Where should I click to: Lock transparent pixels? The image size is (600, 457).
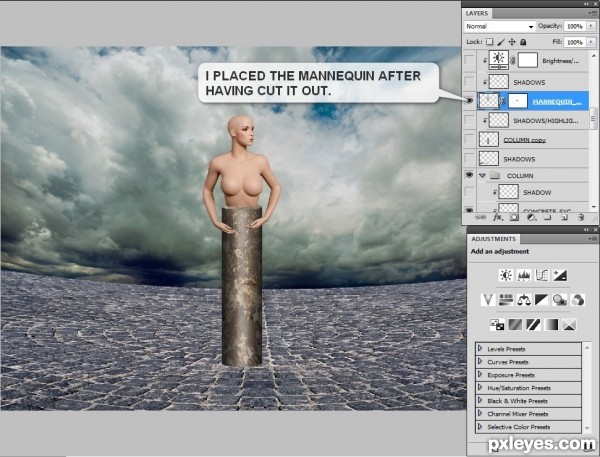click(489, 42)
